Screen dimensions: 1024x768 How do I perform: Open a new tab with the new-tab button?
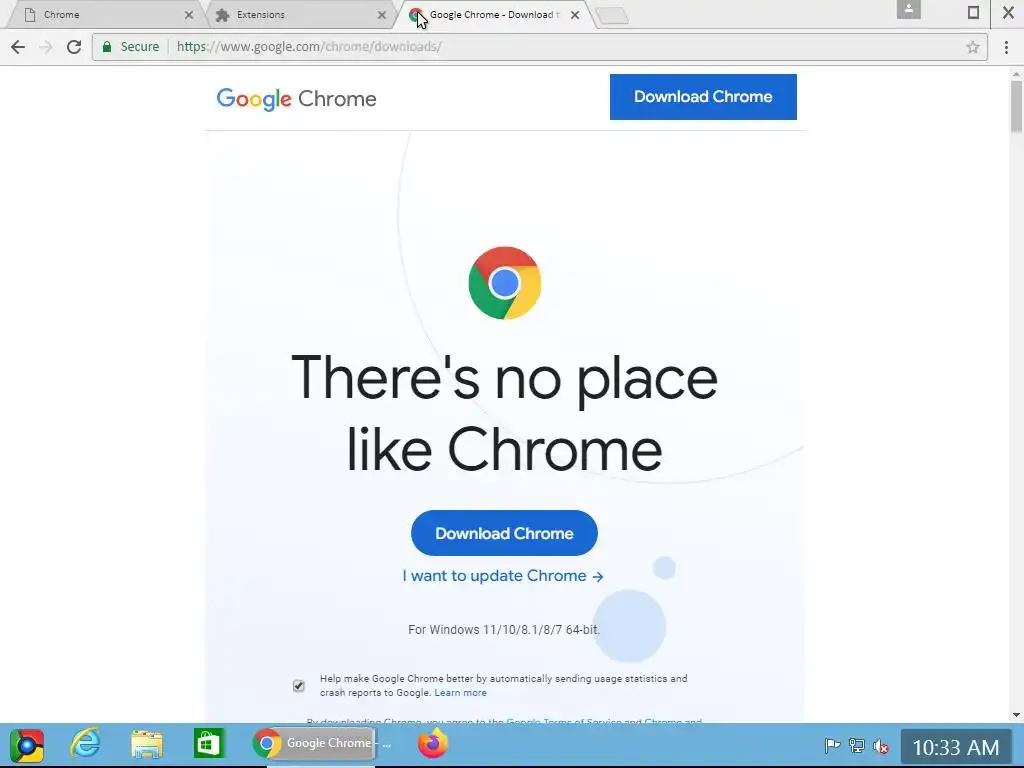pos(613,16)
